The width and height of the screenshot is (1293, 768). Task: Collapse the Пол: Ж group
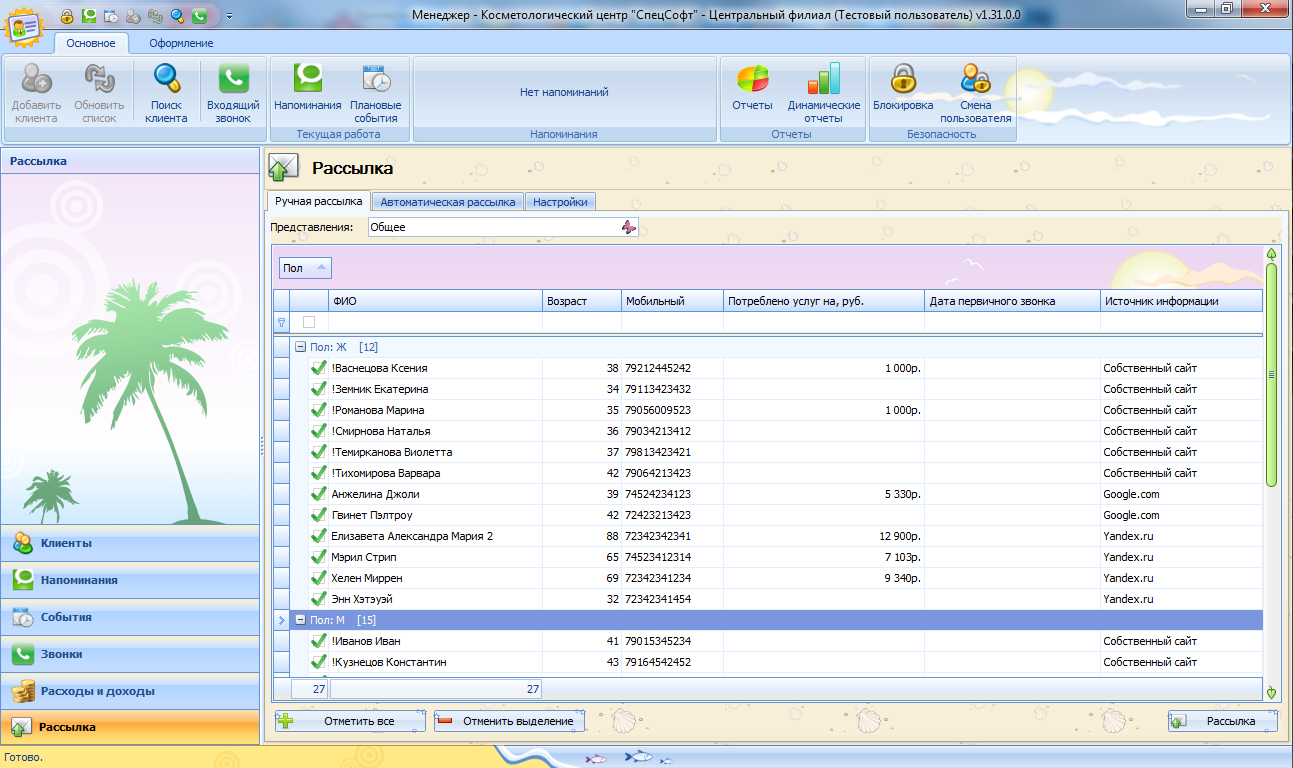(299, 347)
